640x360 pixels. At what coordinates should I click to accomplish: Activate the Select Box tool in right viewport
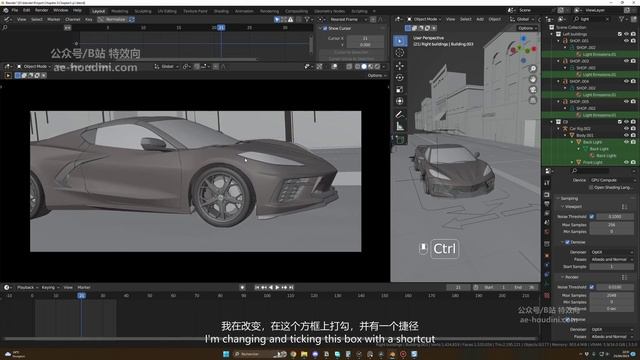[x=400, y=40]
